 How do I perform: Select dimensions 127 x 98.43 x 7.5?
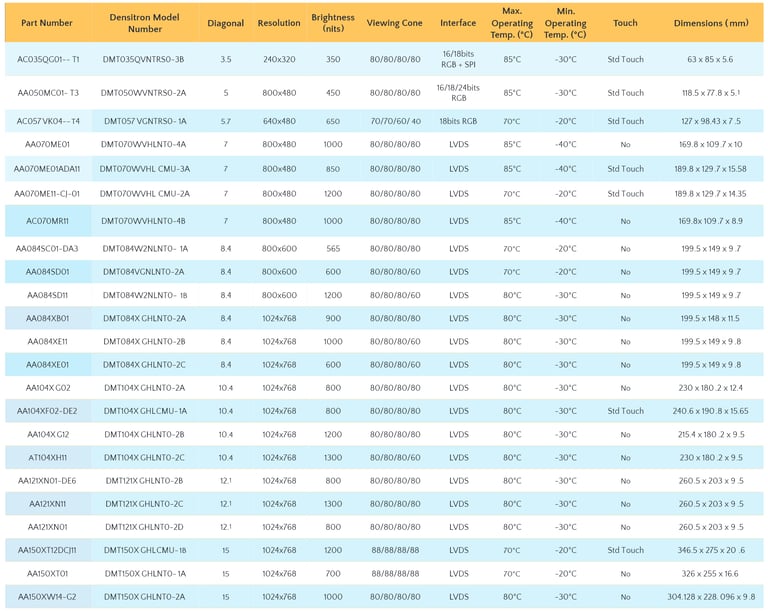(x=711, y=121)
